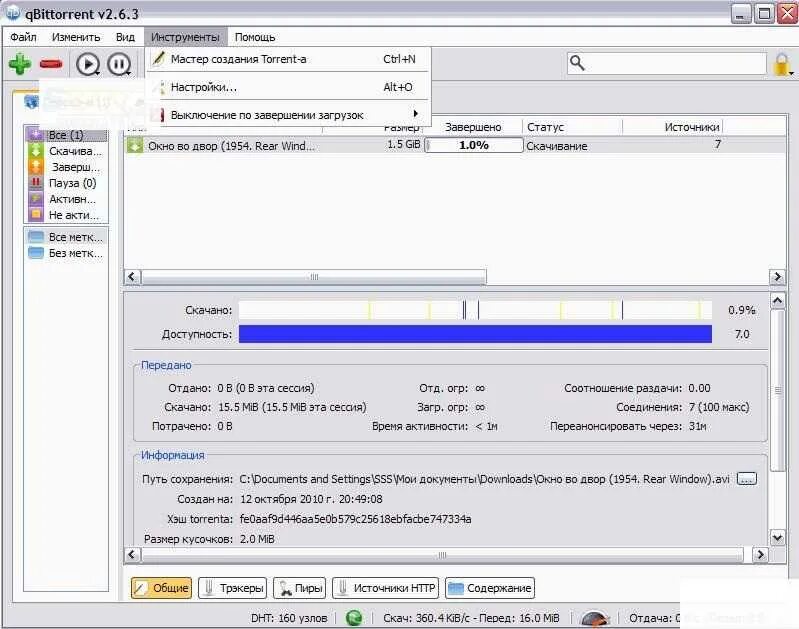The height and width of the screenshot is (629, 799).
Task: Click DHT: 160 узлов status text
Action: [289, 618]
